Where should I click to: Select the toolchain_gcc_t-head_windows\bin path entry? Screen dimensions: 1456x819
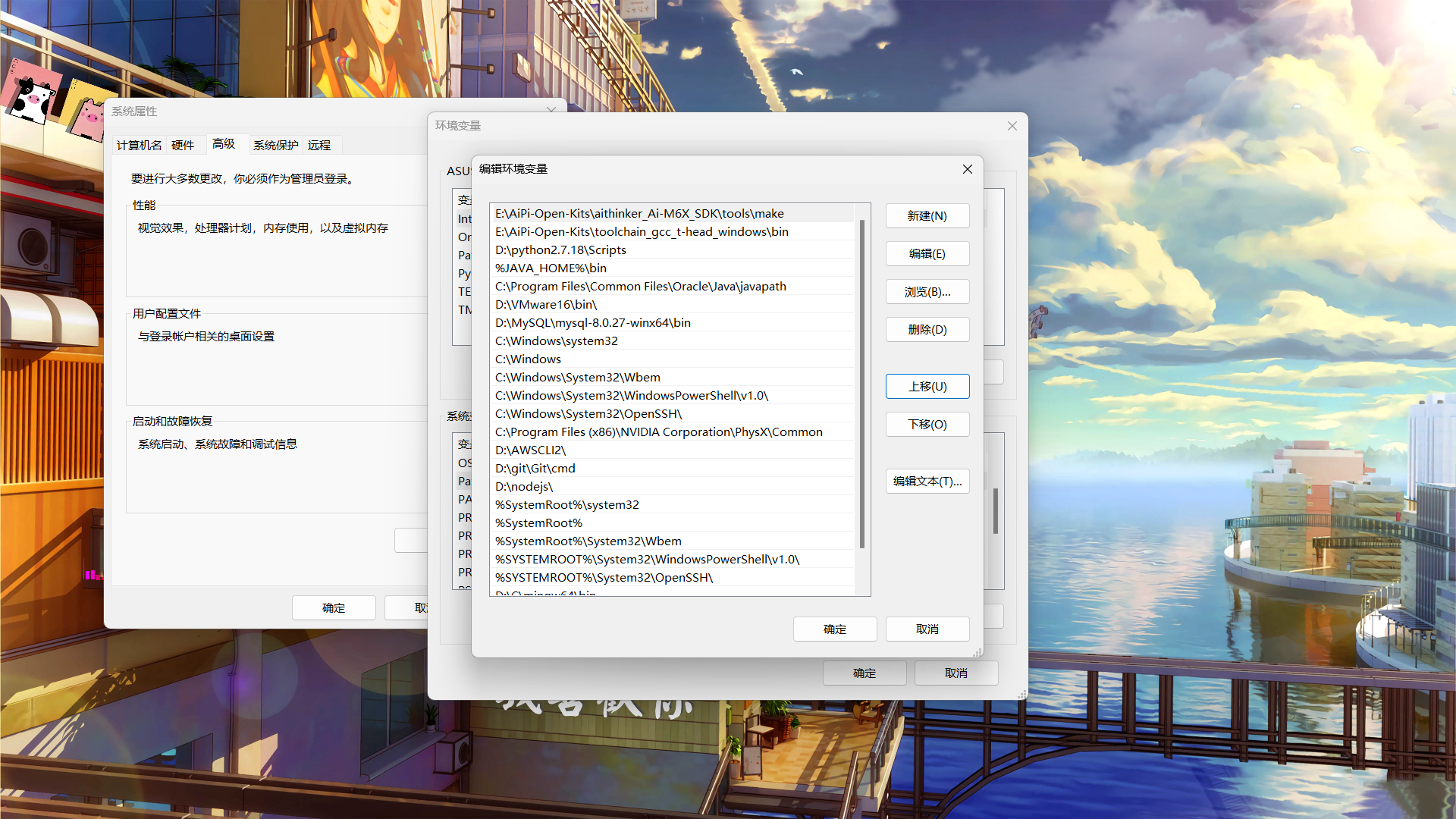tap(672, 232)
